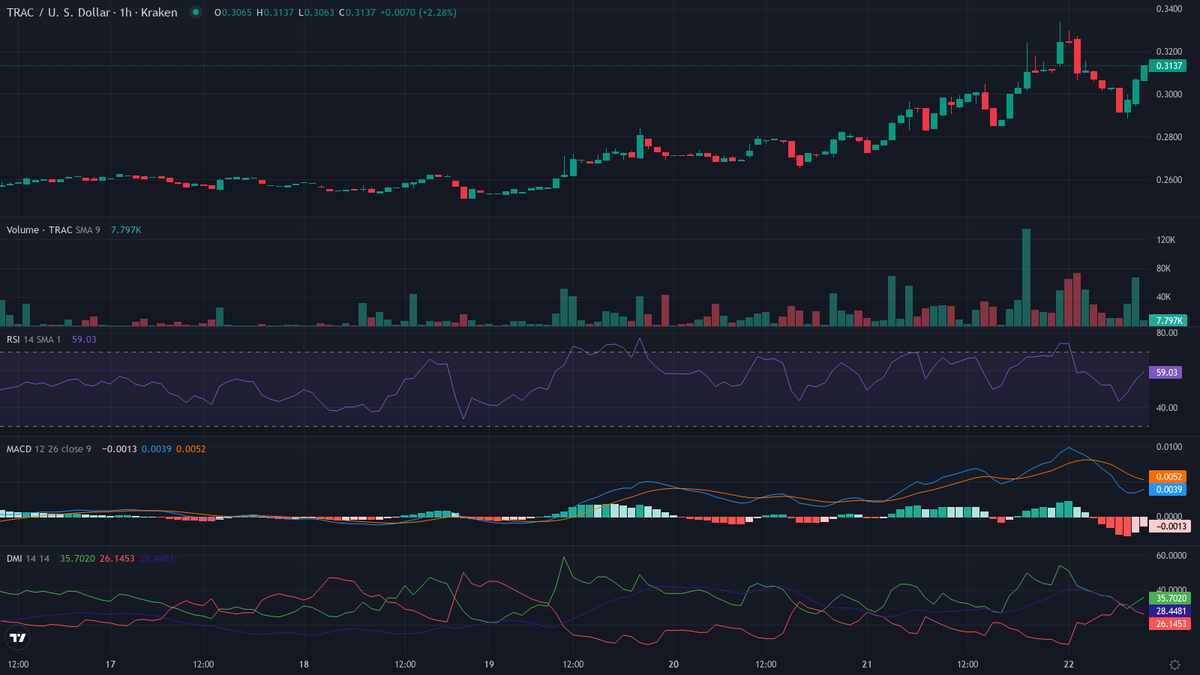Click the 80.00 RSI axis label
Viewport: 1200px width, 675px height.
pyautogui.click(x=1166, y=333)
